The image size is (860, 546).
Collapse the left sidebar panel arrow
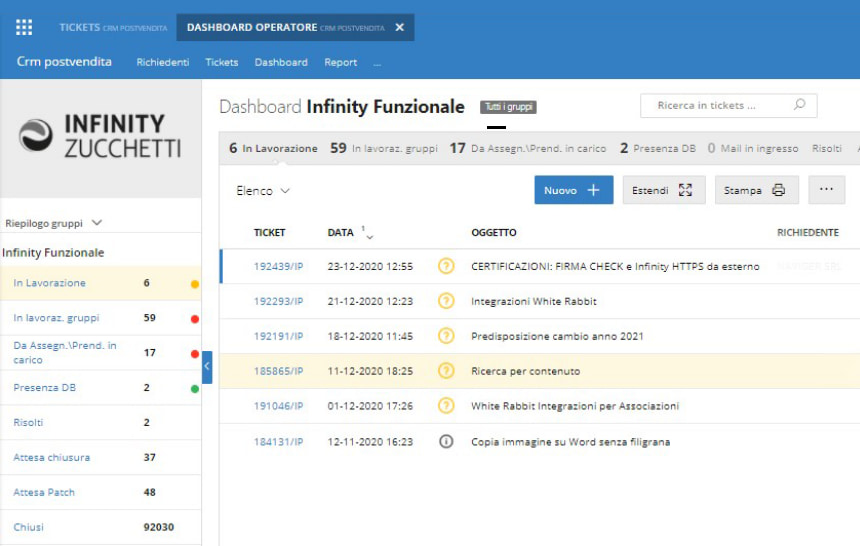coord(207,367)
